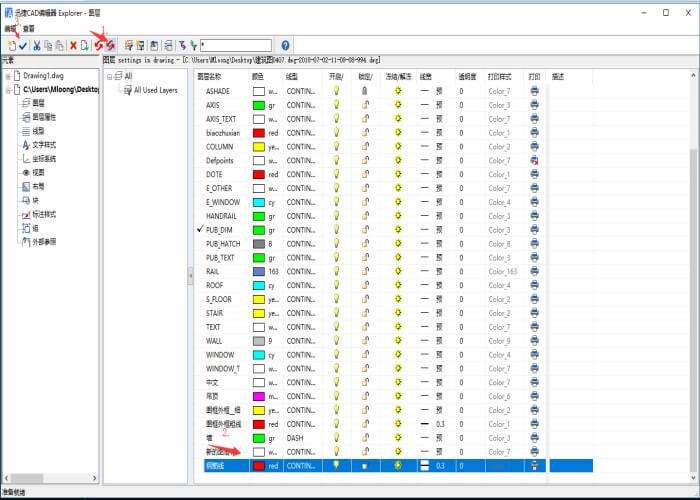Click the cyan color swatch of ROOF layer
This screenshot has height=500, width=700.
point(259,285)
